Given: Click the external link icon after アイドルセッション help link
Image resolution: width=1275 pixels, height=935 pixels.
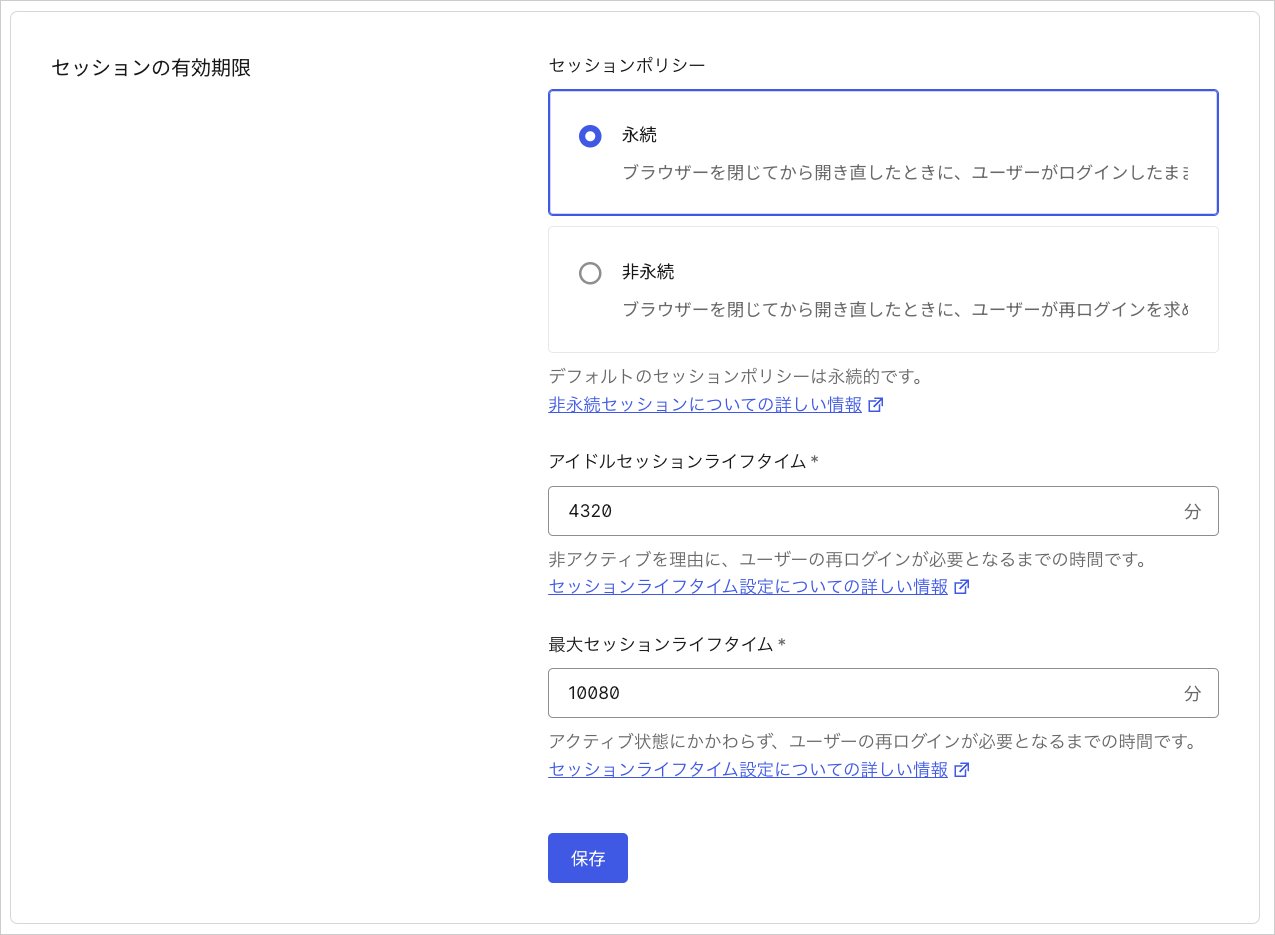Looking at the screenshot, I should click(x=962, y=587).
